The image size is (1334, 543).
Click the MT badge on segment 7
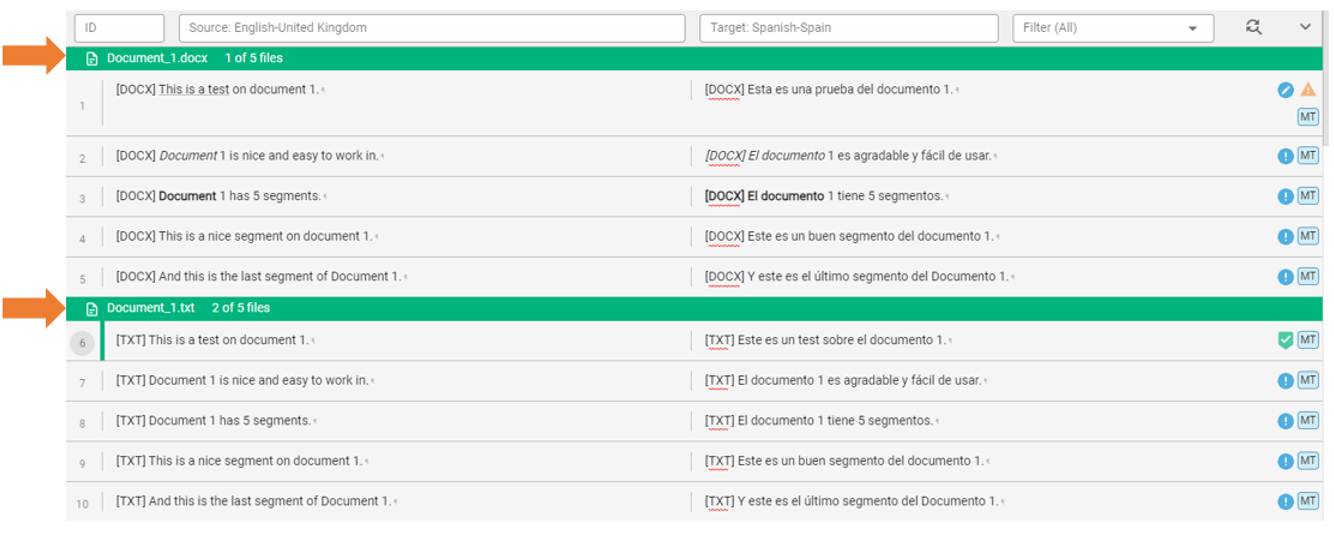click(x=1308, y=380)
